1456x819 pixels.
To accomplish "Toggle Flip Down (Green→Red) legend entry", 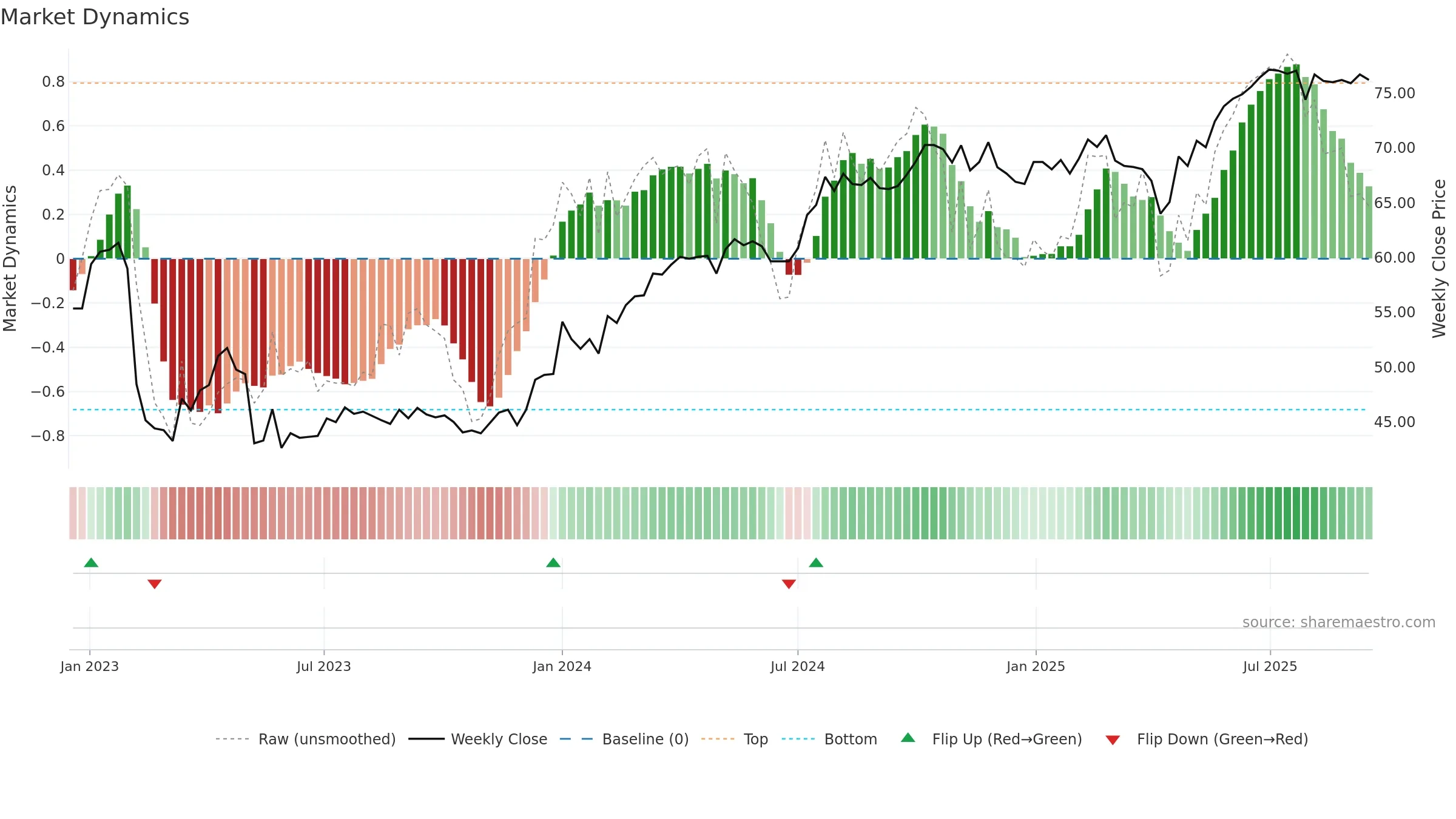I will coord(1207,739).
